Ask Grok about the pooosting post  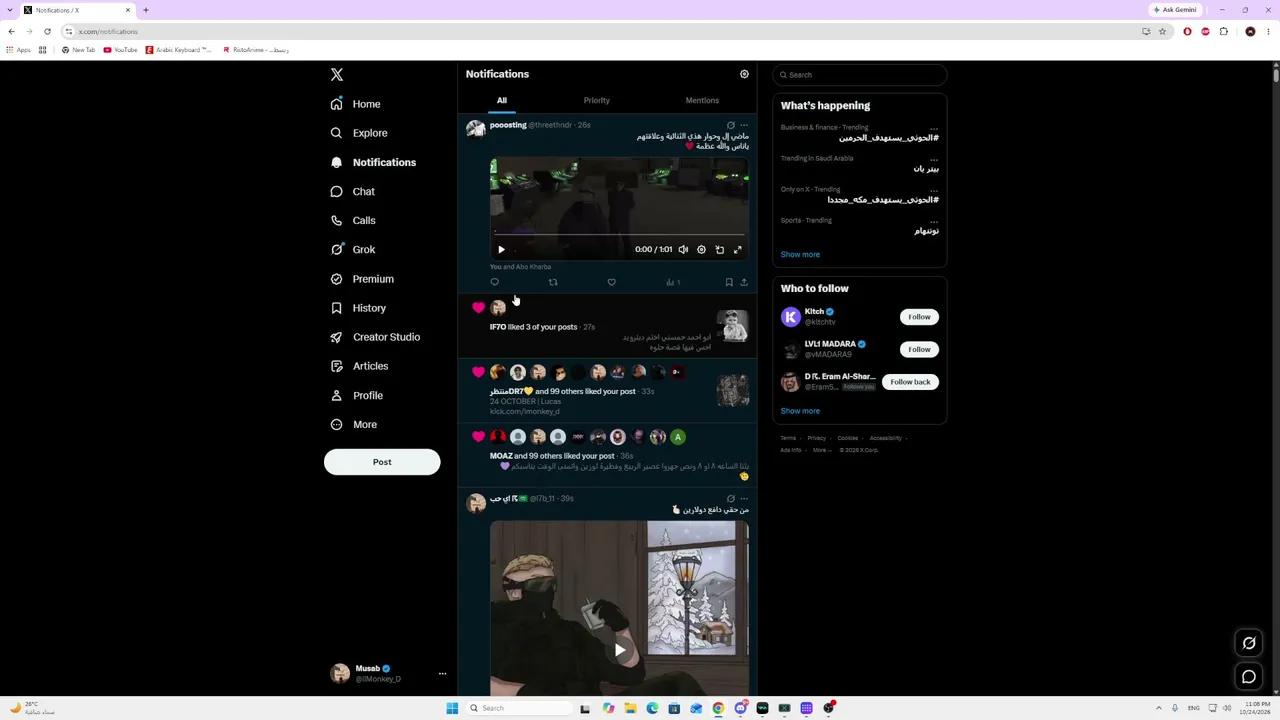click(x=730, y=125)
